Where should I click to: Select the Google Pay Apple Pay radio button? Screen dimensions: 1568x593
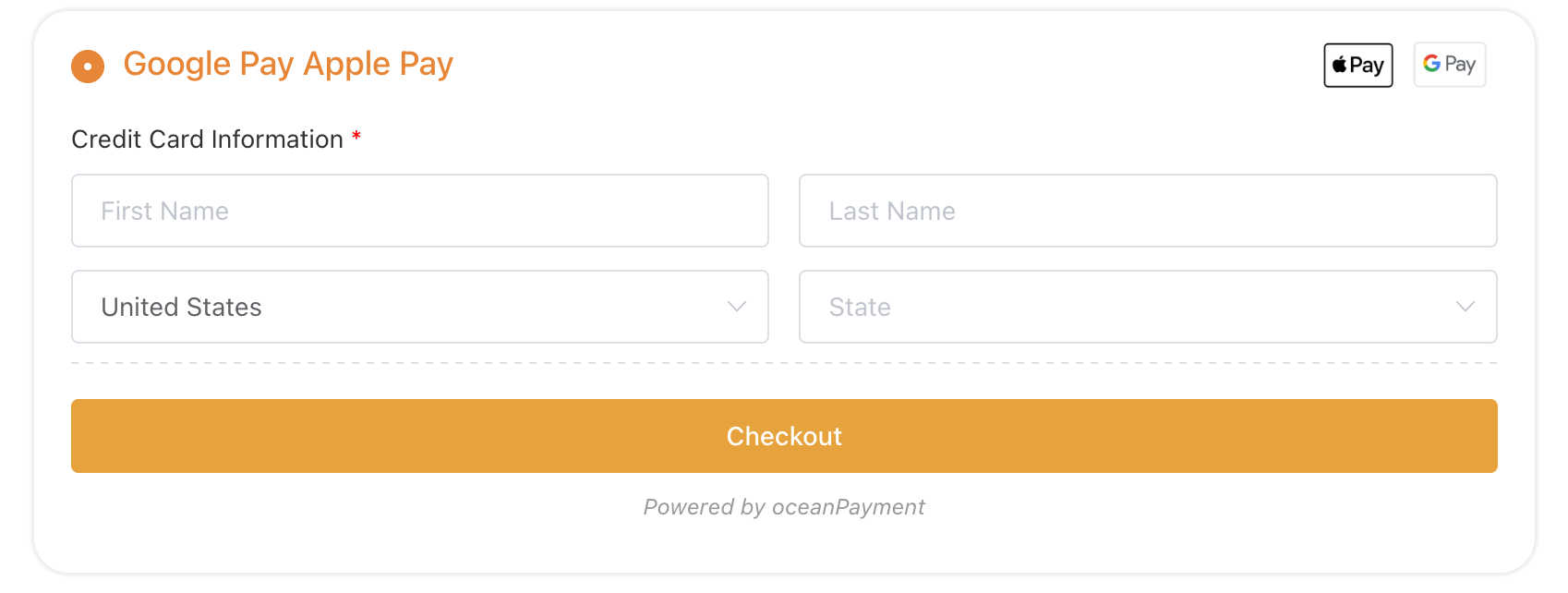88,67
